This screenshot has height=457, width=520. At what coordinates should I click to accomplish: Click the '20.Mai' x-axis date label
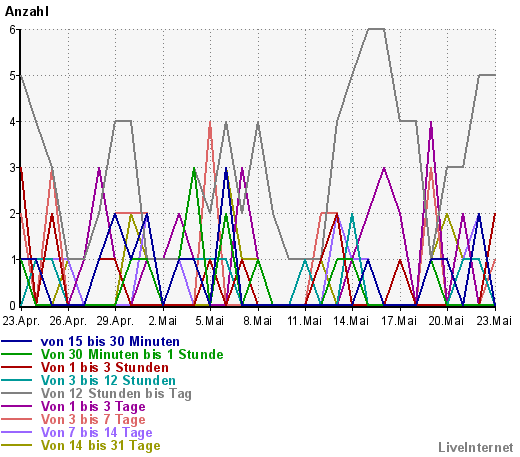pyautogui.click(x=446, y=321)
